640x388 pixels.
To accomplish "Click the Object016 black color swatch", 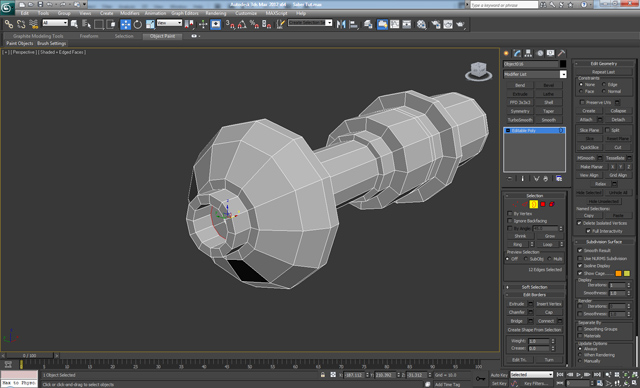I will pyautogui.click(x=563, y=64).
